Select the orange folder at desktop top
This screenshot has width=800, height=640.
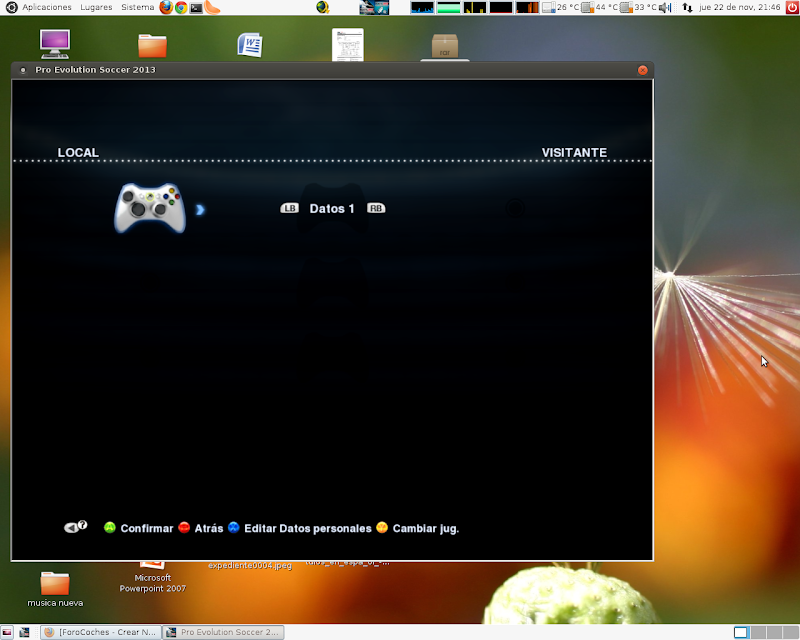tap(152, 45)
